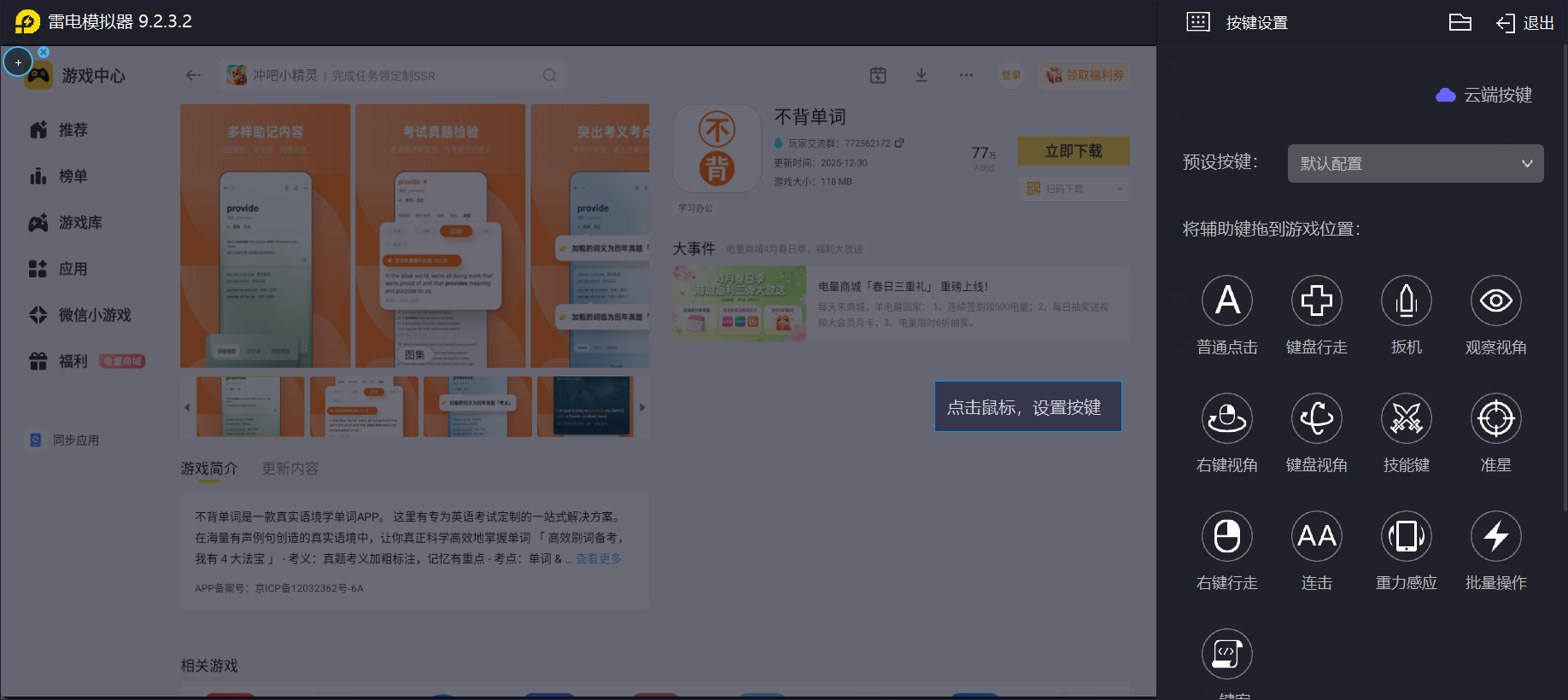1568x700 pixels.
Task: Click the 不背单词 app icon
Action: (x=717, y=149)
